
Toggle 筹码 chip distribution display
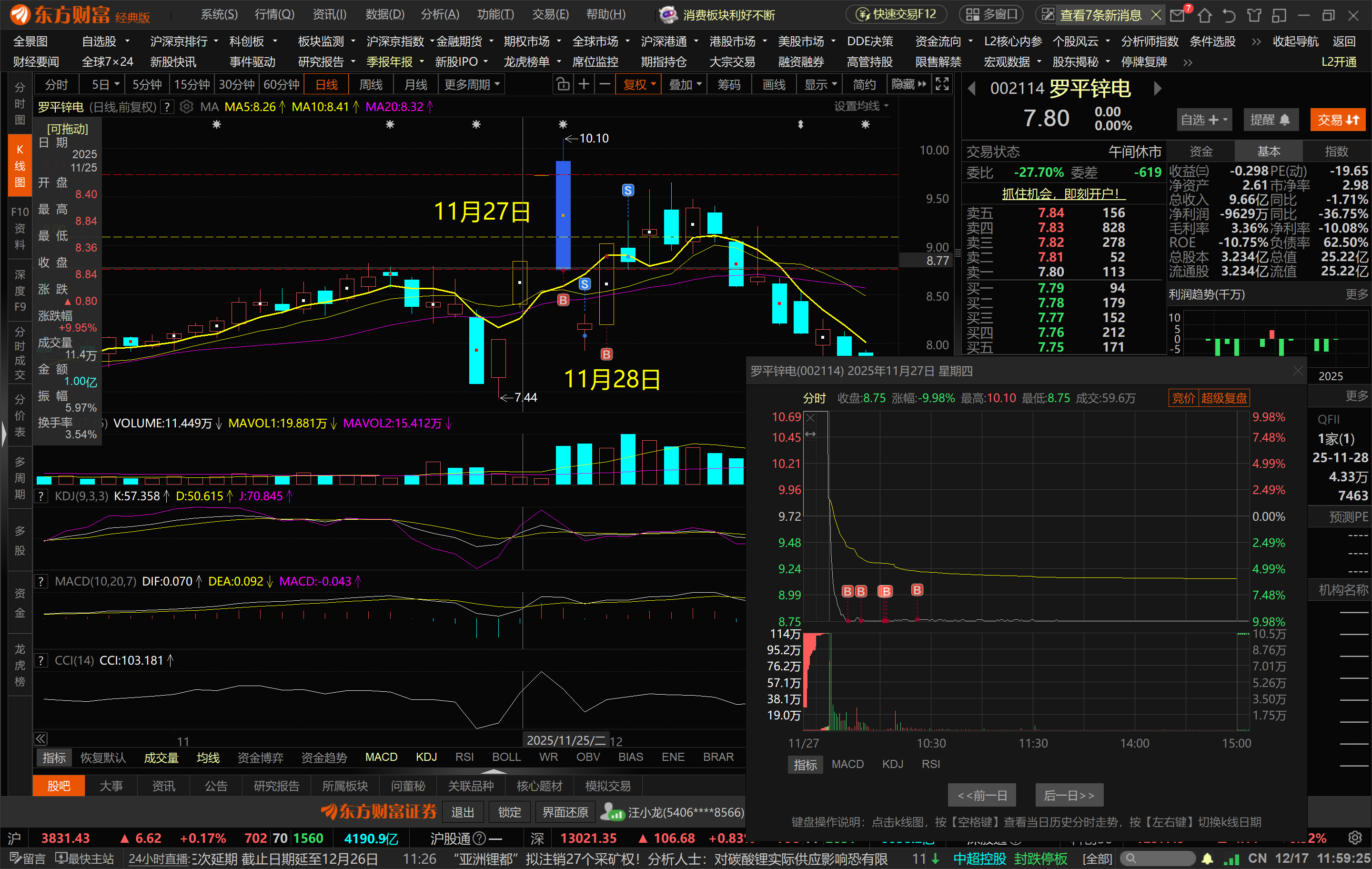tap(729, 85)
